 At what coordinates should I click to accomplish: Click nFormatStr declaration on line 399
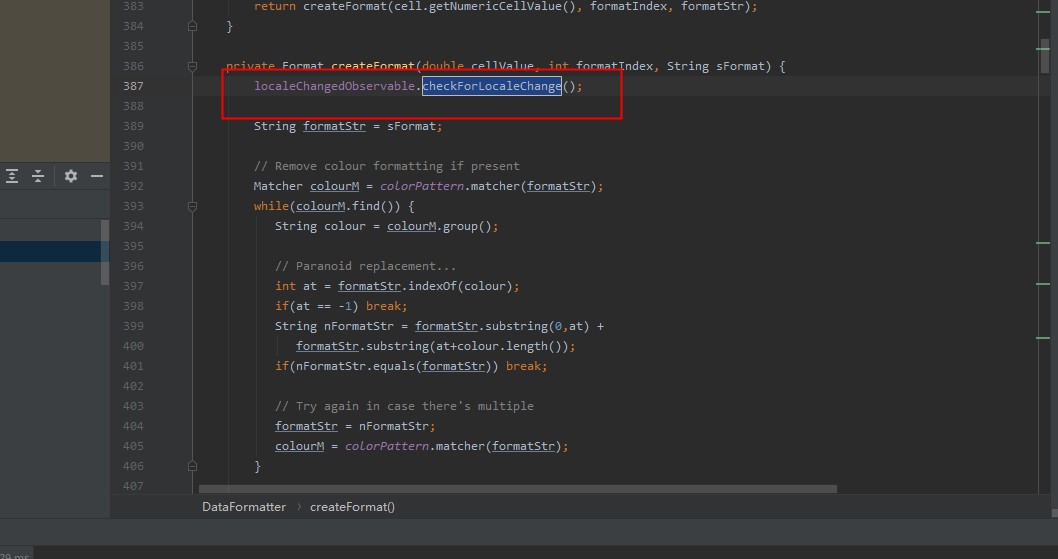coord(358,326)
